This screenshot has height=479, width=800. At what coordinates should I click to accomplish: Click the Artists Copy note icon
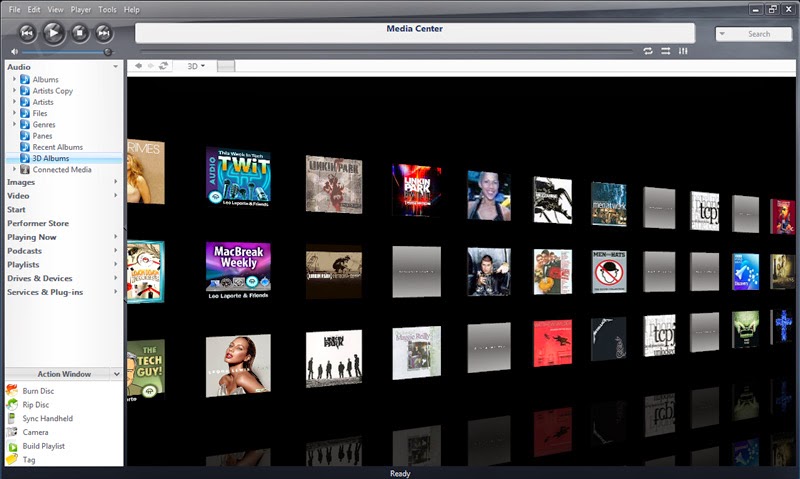(24, 90)
